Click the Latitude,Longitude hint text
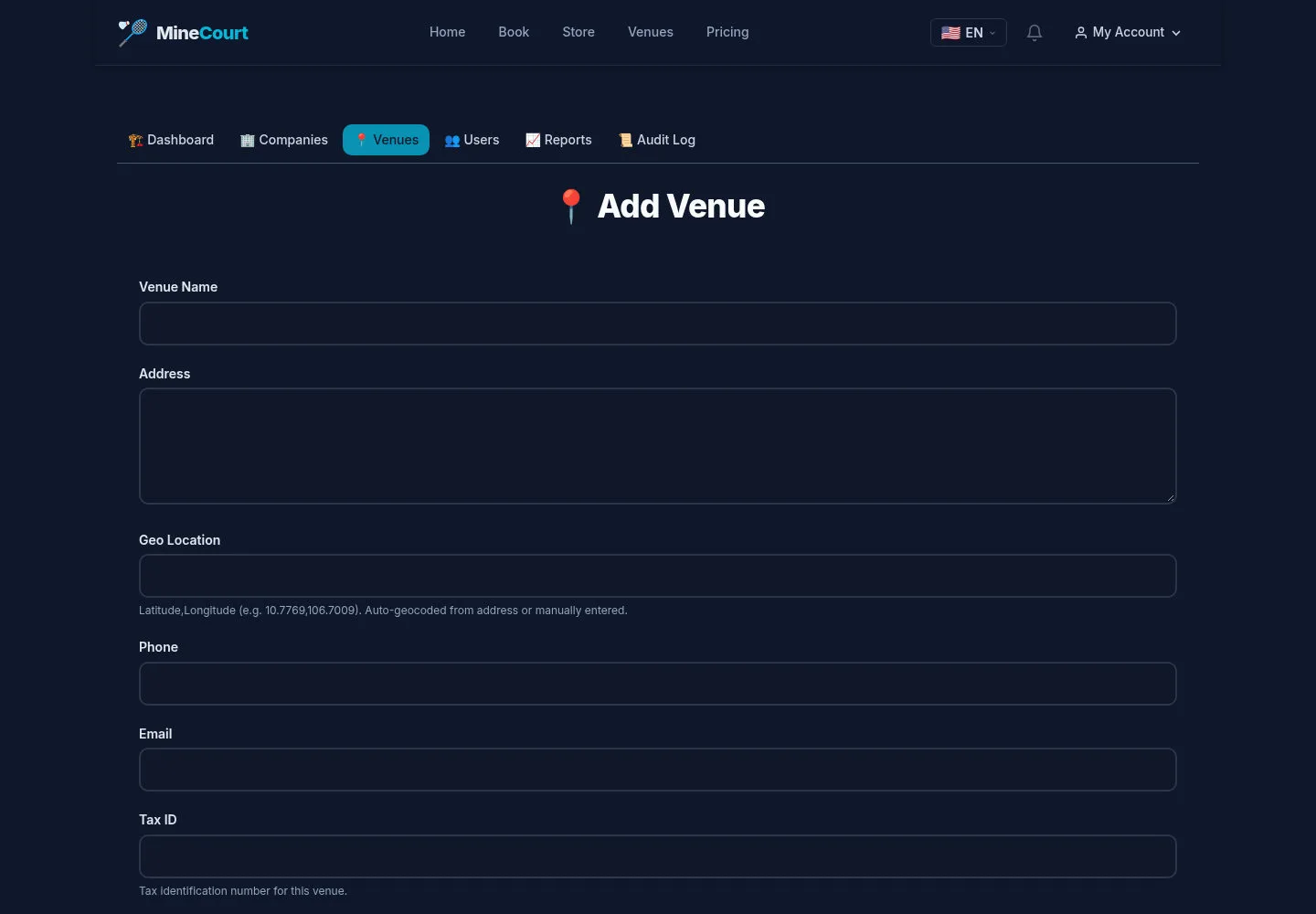1316x914 pixels. pyautogui.click(x=383, y=611)
